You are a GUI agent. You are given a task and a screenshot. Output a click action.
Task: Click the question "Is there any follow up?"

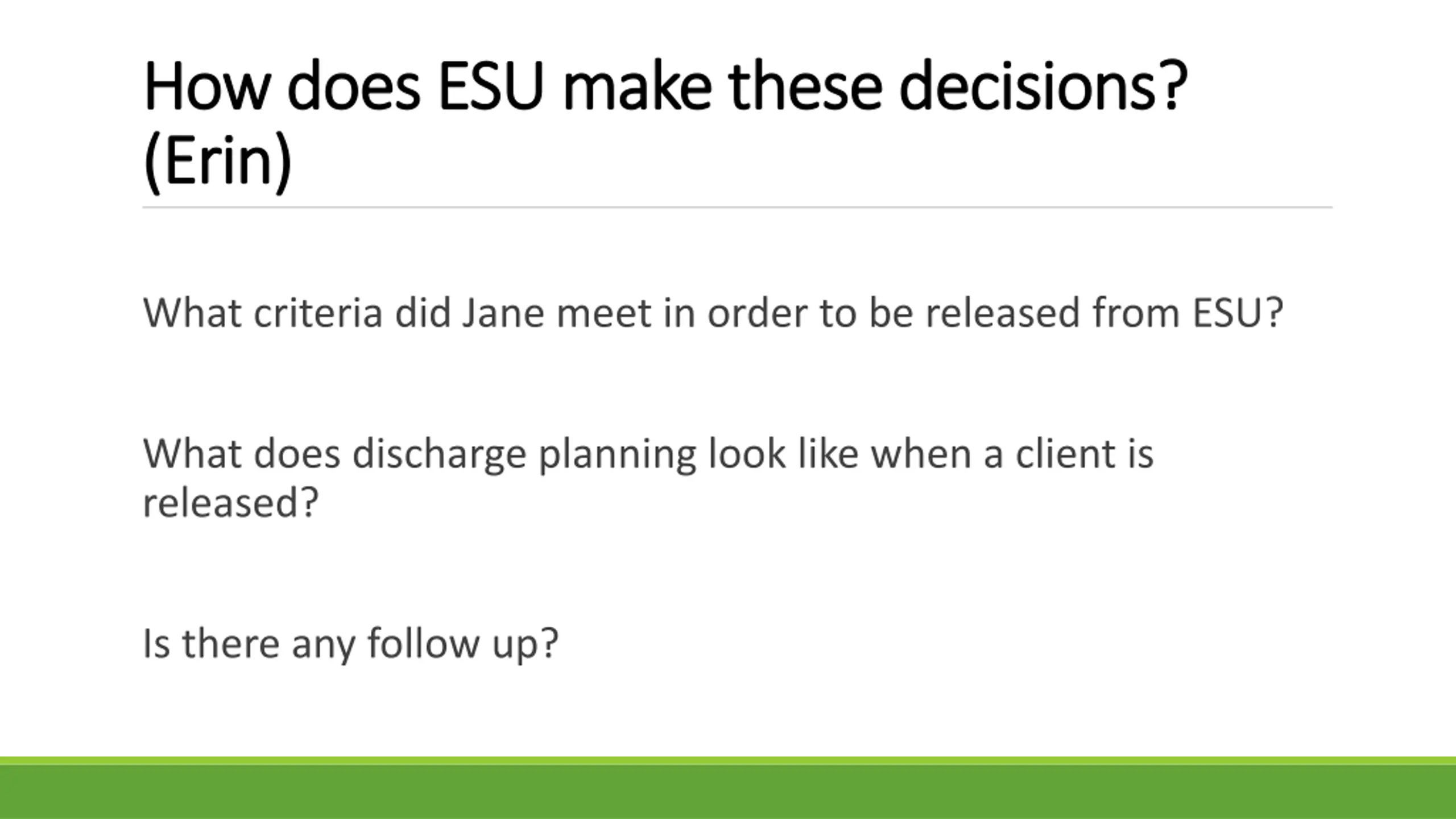tap(350, 644)
